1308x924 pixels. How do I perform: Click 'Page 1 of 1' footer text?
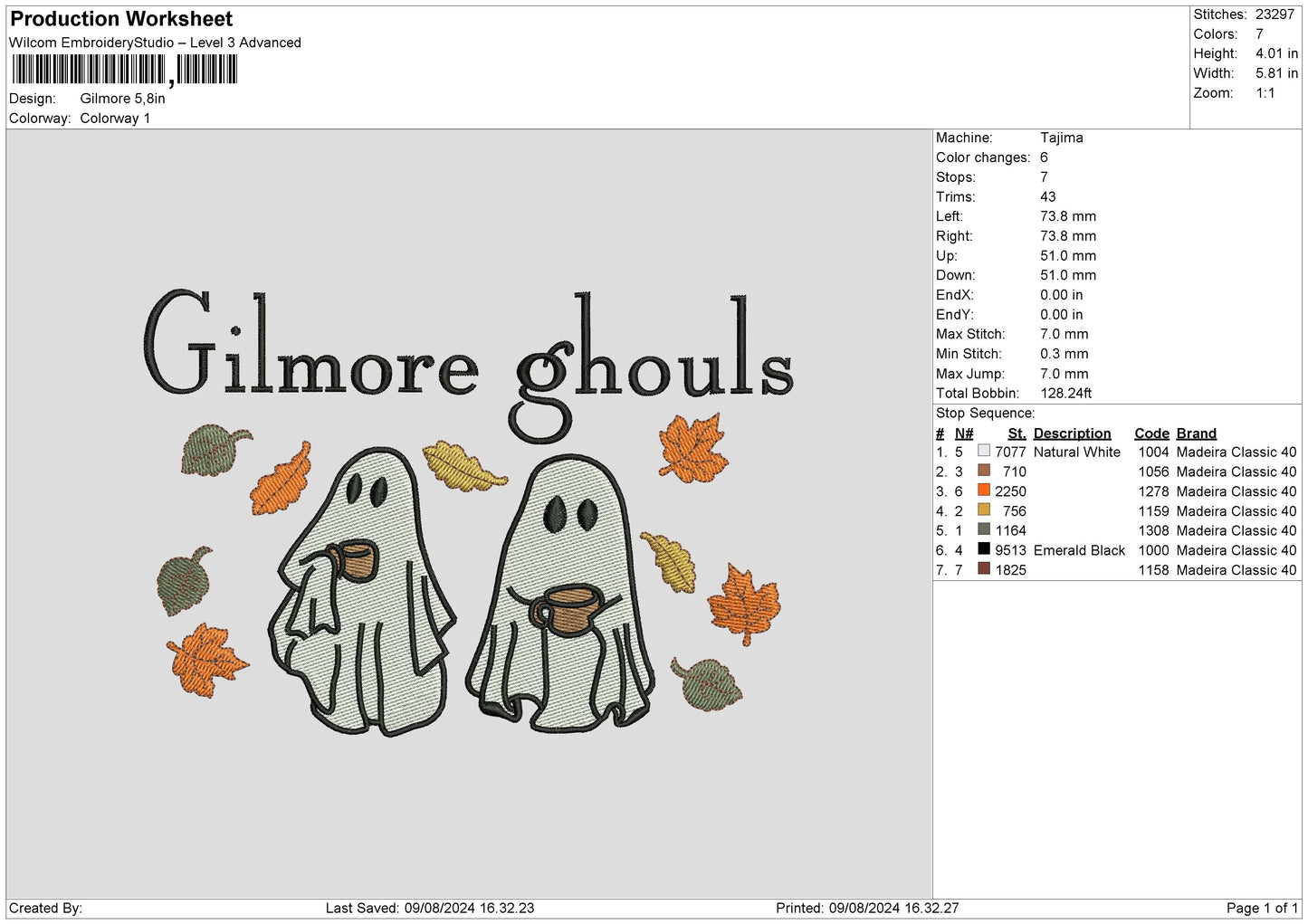click(x=1262, y=908)
